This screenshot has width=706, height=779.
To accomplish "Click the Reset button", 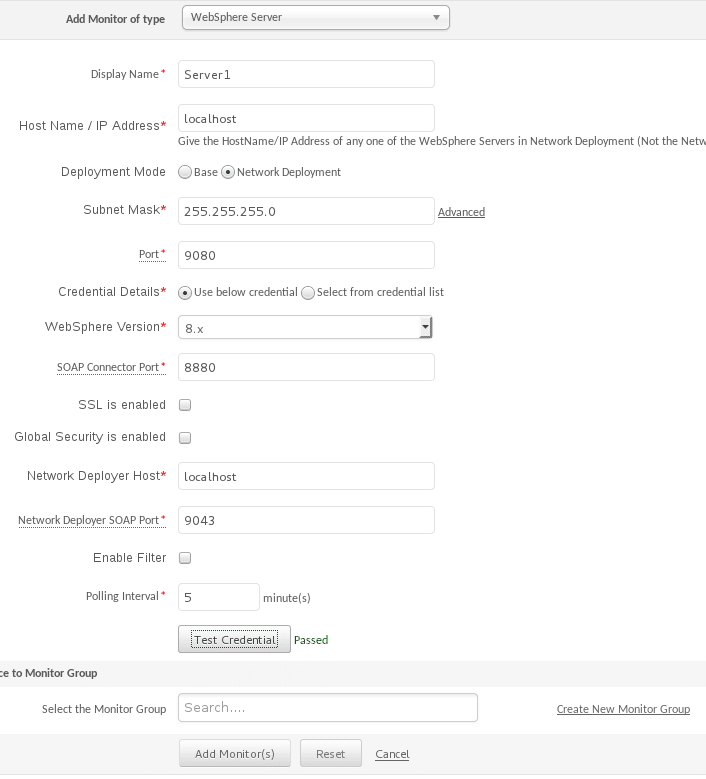I will pyautogui.click(x=330, y=754).
